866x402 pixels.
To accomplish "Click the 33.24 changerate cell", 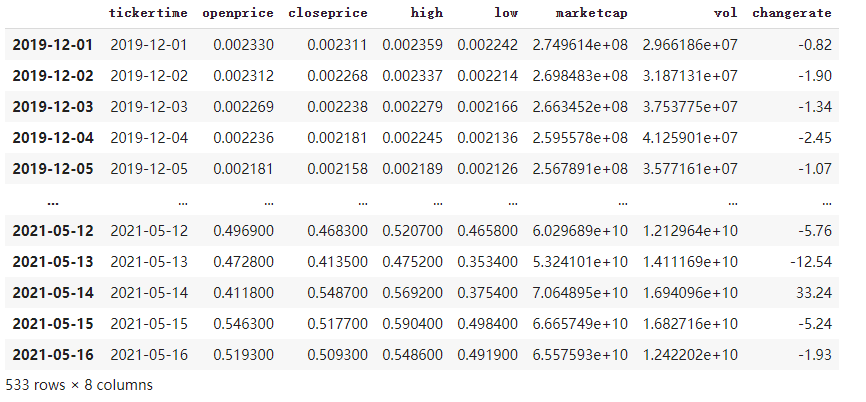I will (x=814, y=293).
